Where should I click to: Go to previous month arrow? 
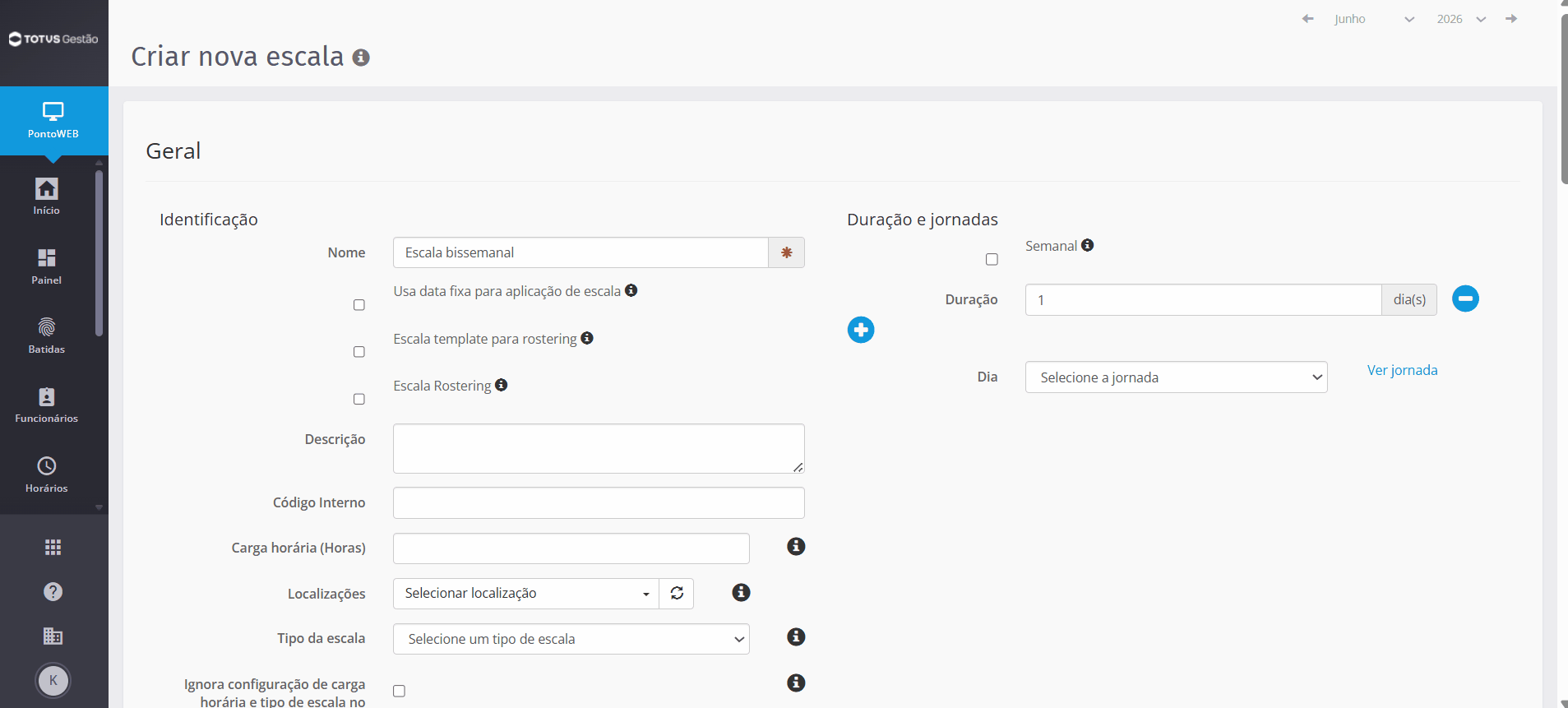pos(1307,19)
